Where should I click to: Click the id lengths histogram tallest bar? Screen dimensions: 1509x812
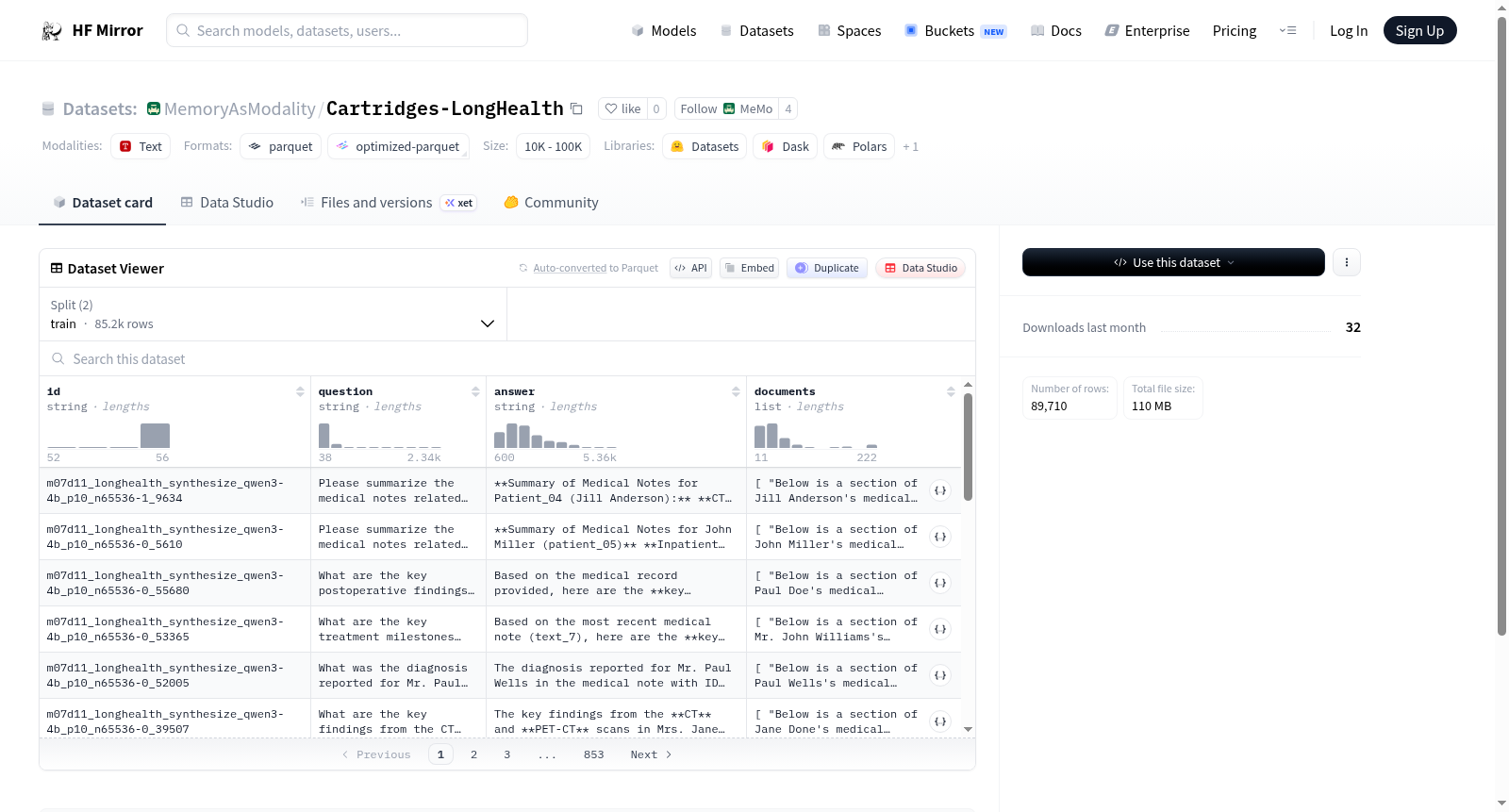click(x=155, y=436)
